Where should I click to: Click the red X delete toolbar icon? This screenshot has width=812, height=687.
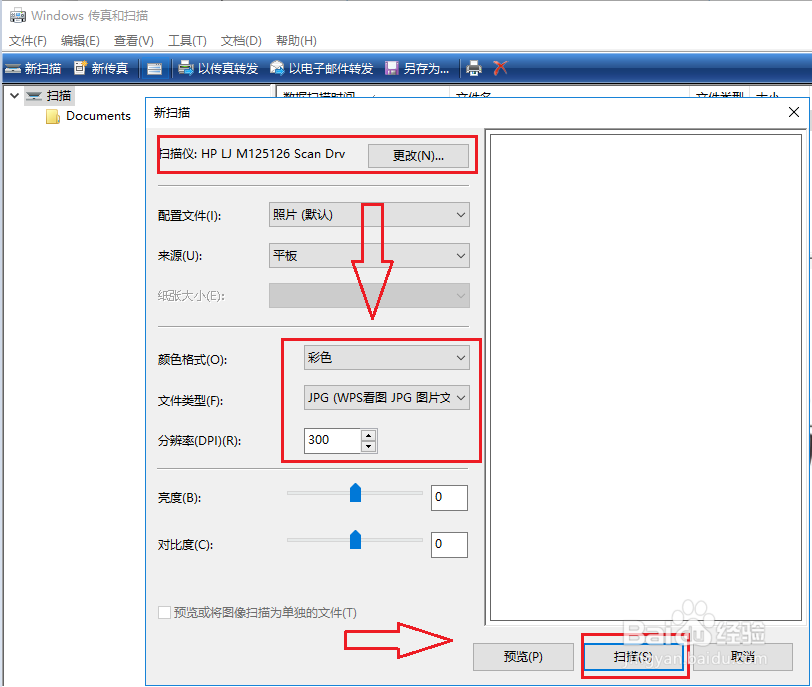[x=499, y=68]
